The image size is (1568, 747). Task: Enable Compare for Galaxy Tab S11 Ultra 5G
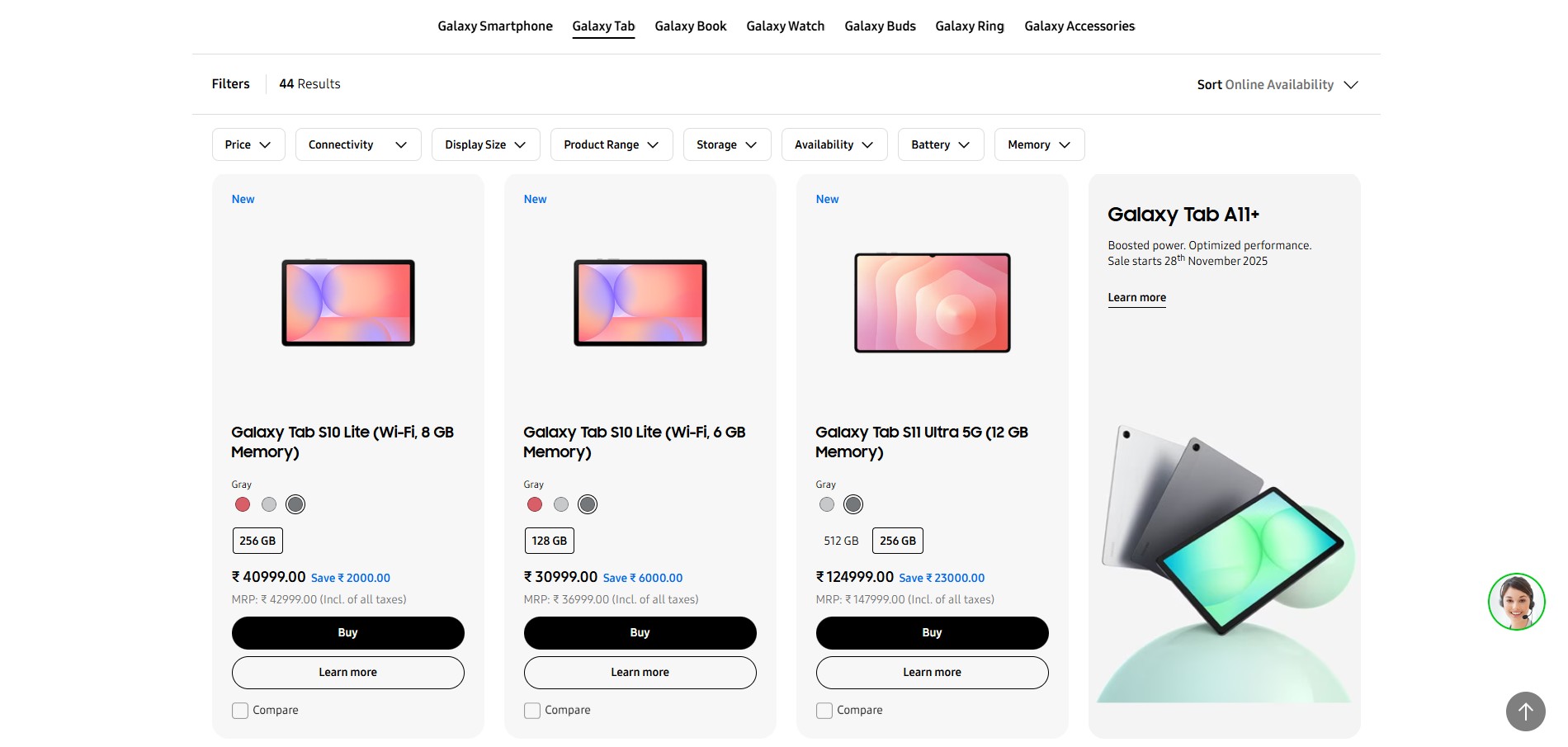click(x=824, y=710)
